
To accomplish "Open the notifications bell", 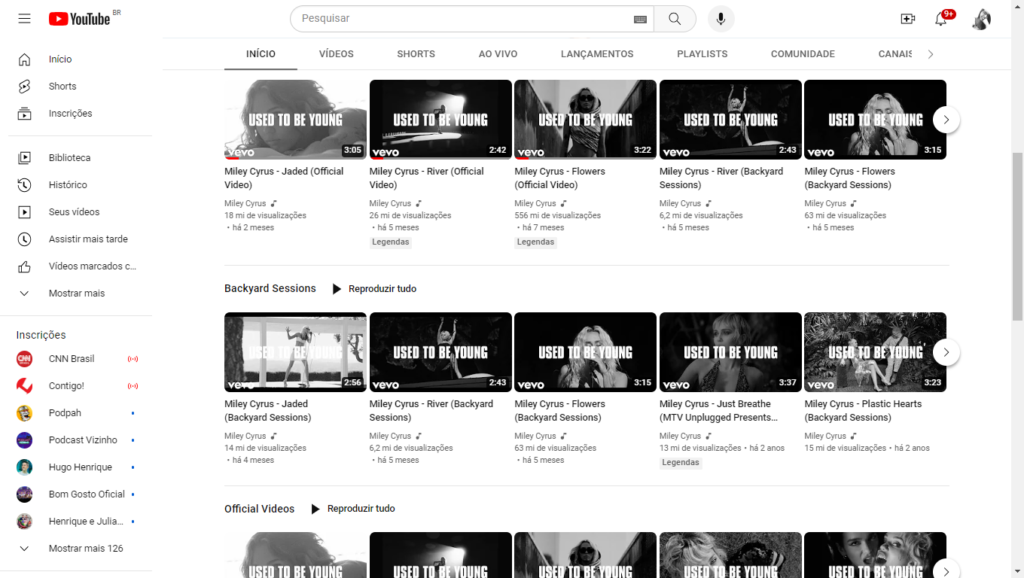I will click(941, 19).
